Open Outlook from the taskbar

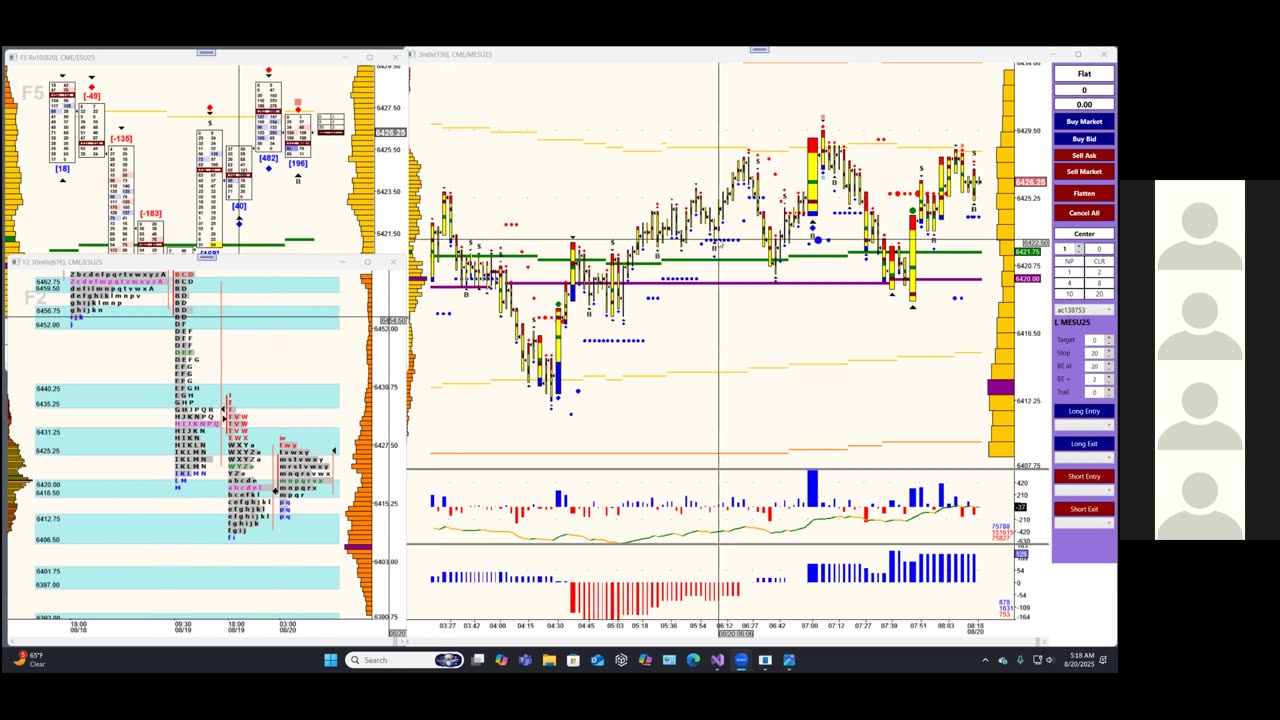pyautogui.click(x=597, y=660)
